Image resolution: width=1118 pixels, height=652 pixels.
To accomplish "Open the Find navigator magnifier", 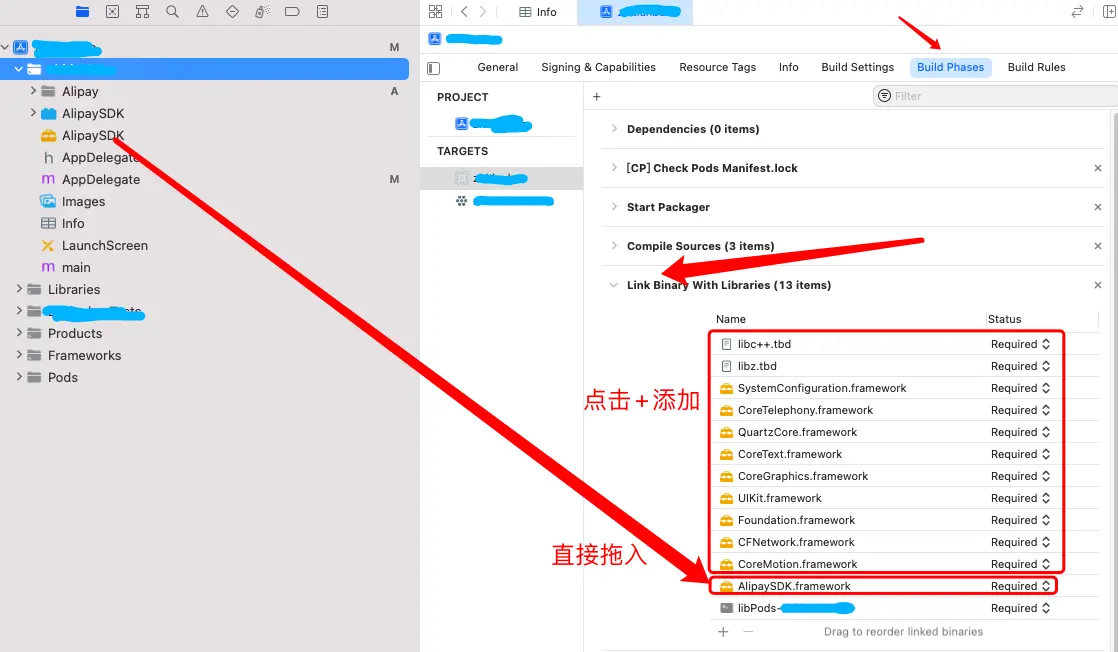I will click(173, 11).
